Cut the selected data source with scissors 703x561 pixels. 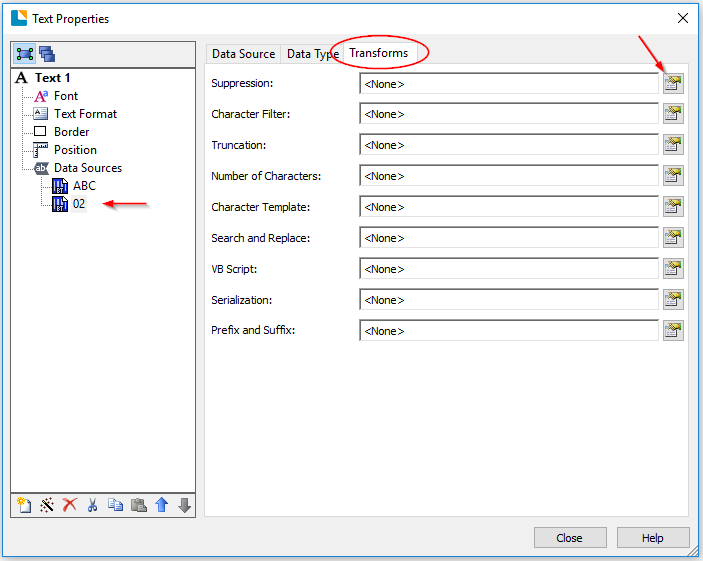point(92,505)
